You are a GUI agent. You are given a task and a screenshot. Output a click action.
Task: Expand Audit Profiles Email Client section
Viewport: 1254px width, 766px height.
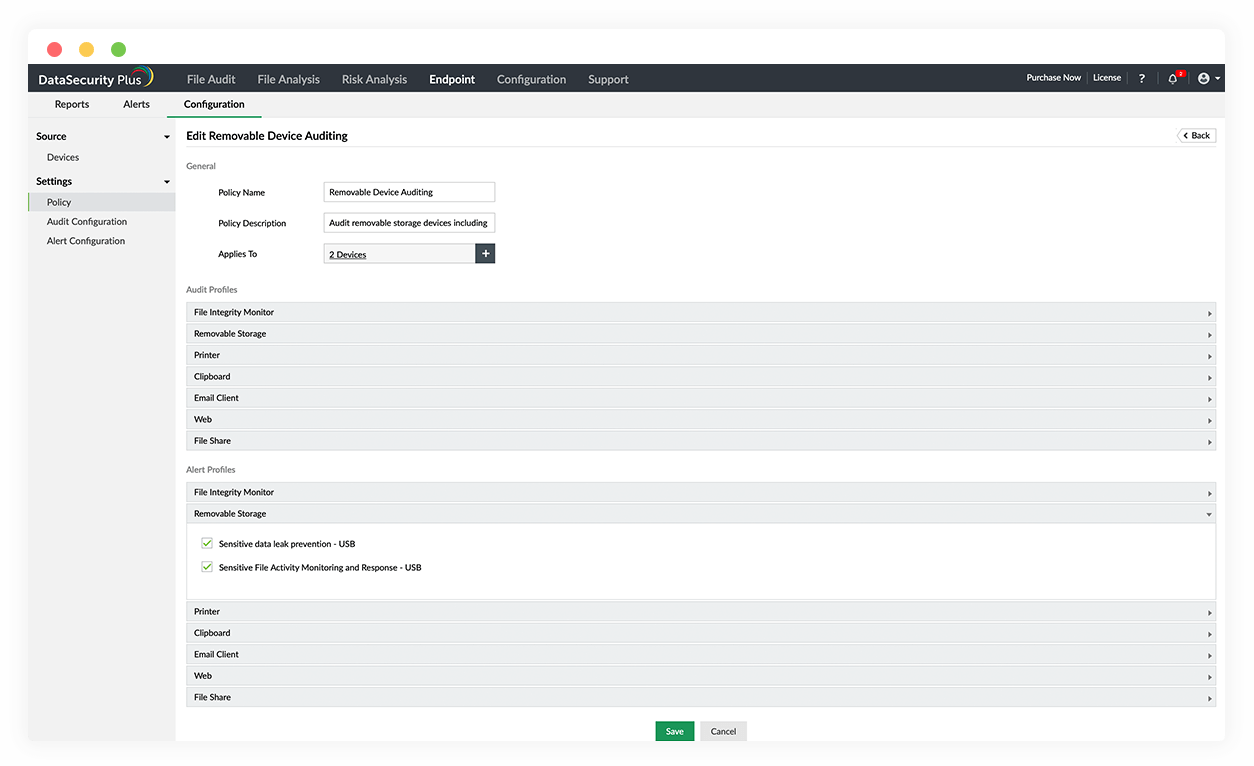click(x=701, y=398)
